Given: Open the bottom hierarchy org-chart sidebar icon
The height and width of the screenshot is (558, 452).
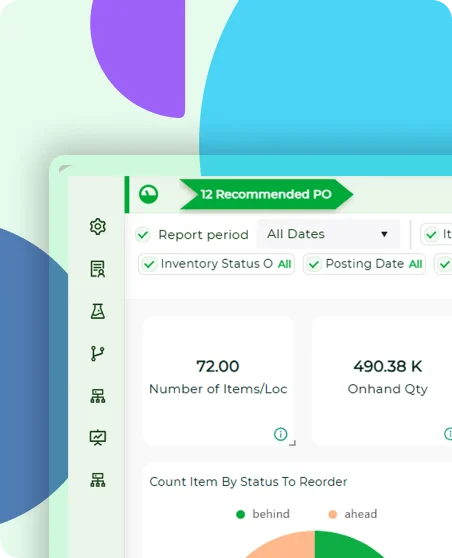Looking at the screenshot, I should point(98,480).
